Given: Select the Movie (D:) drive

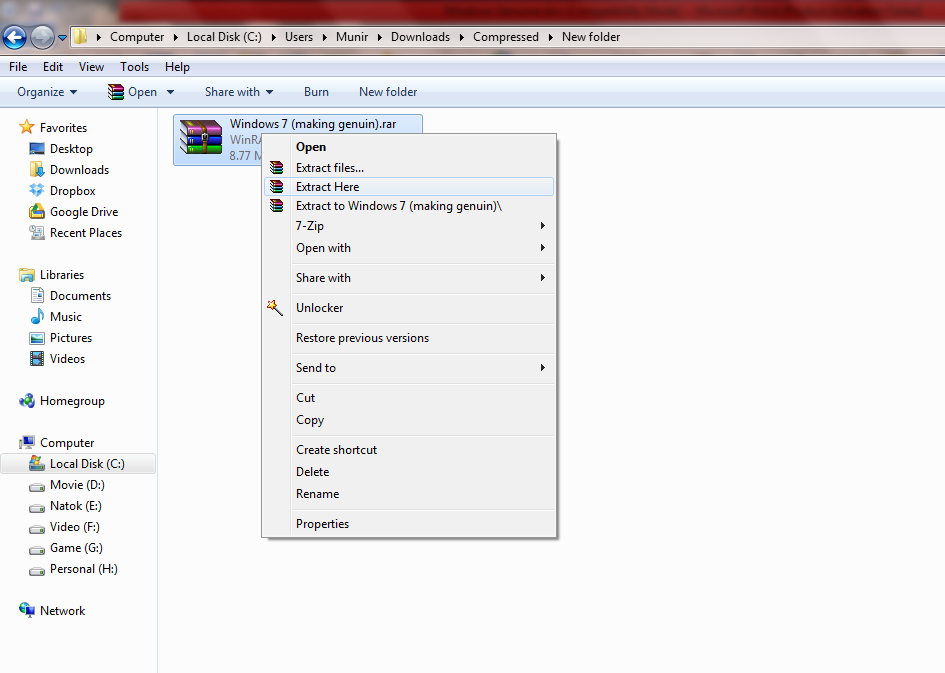Looking at the screenshot, I should tap(75, 485).
